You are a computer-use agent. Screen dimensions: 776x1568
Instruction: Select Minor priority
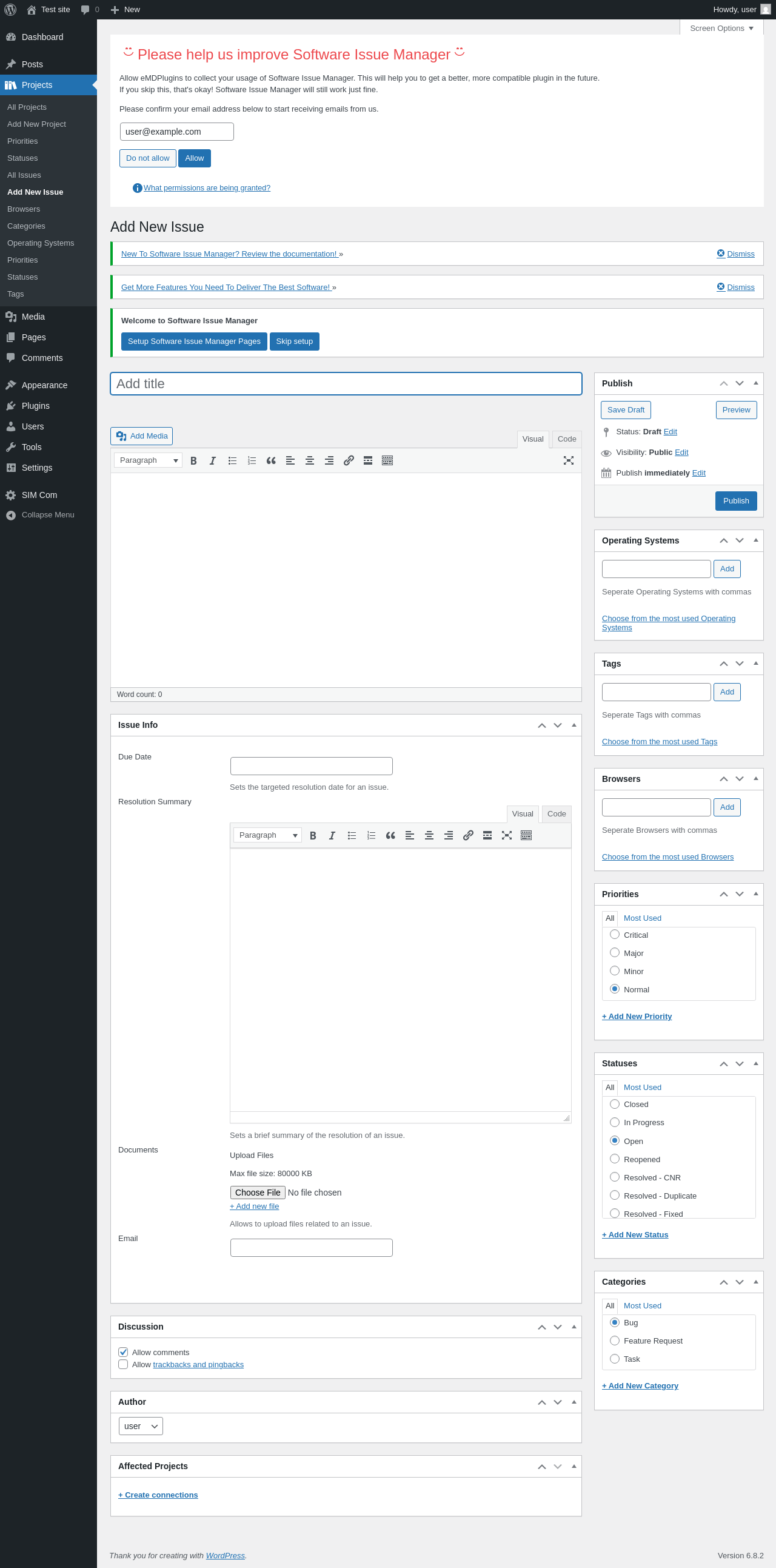pos(615,971)
